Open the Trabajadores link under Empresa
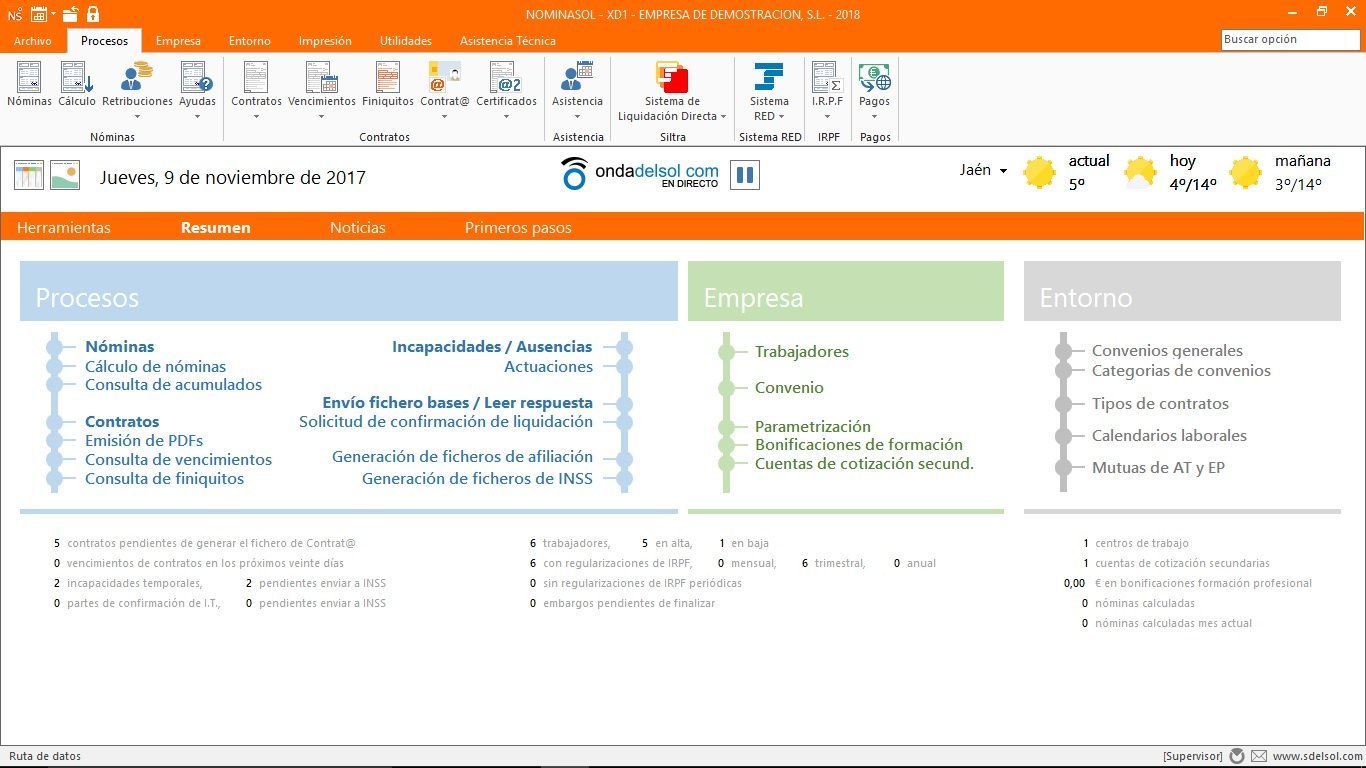 point(801,351)
